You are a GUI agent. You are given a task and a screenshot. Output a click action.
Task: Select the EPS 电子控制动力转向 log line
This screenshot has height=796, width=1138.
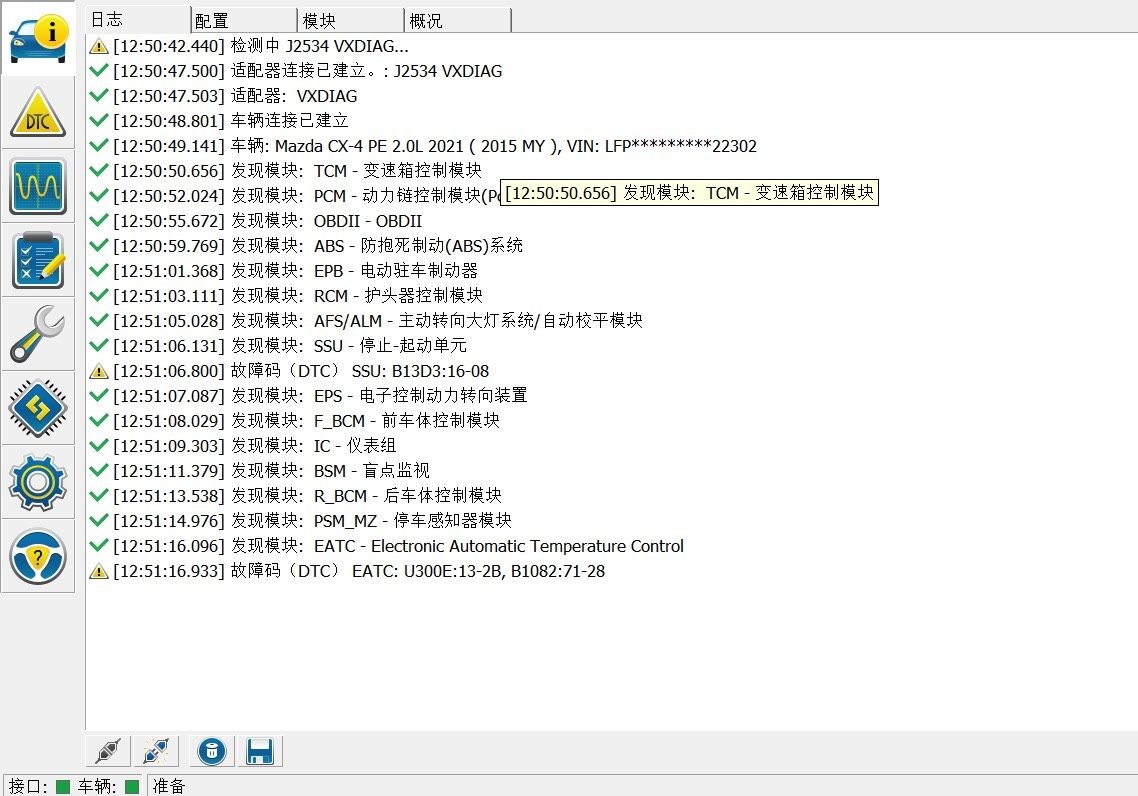pyautogui.click(x=308, y=395)
